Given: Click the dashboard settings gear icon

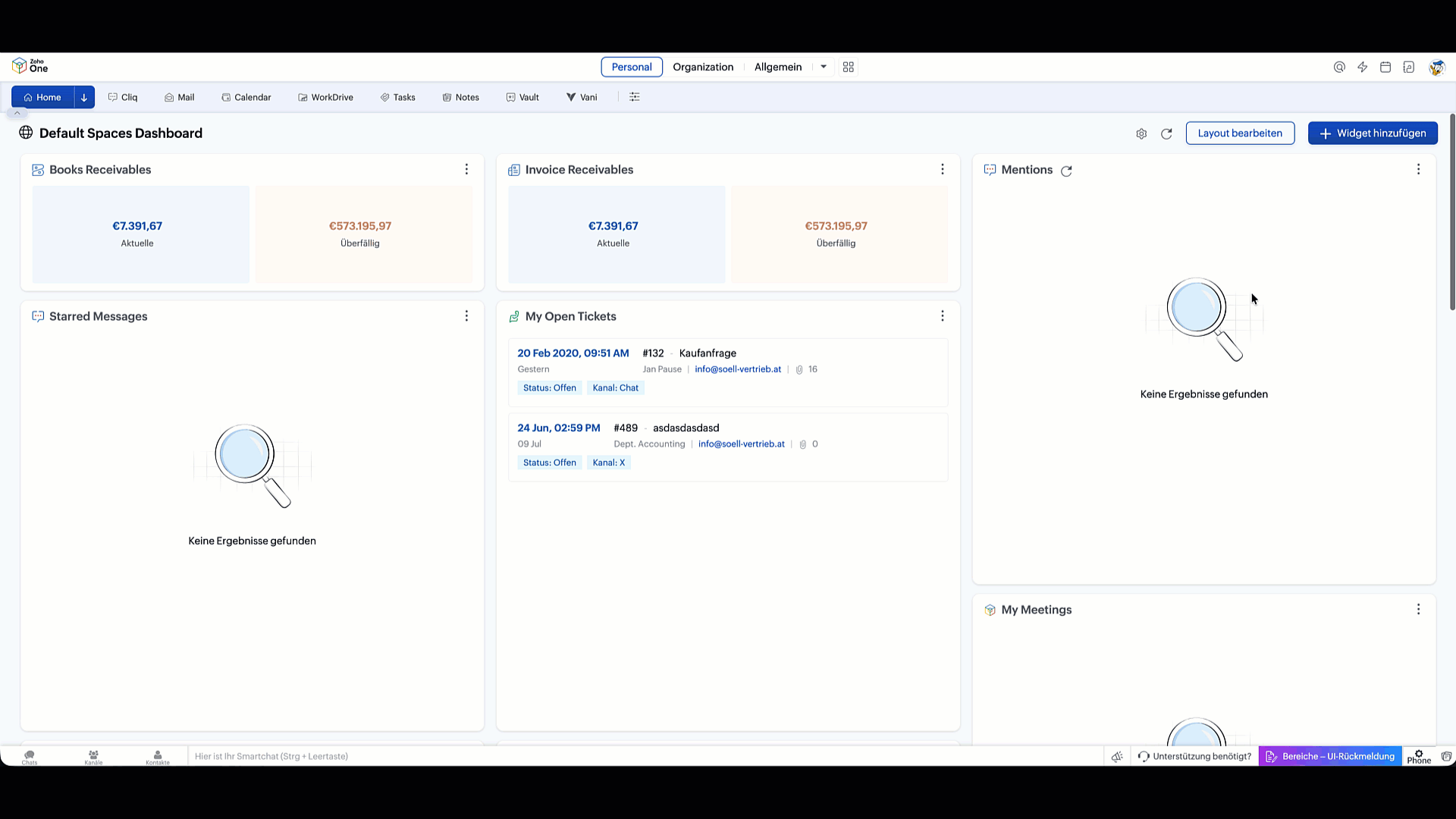Looking at the screenshot, I should point(1141,133).
